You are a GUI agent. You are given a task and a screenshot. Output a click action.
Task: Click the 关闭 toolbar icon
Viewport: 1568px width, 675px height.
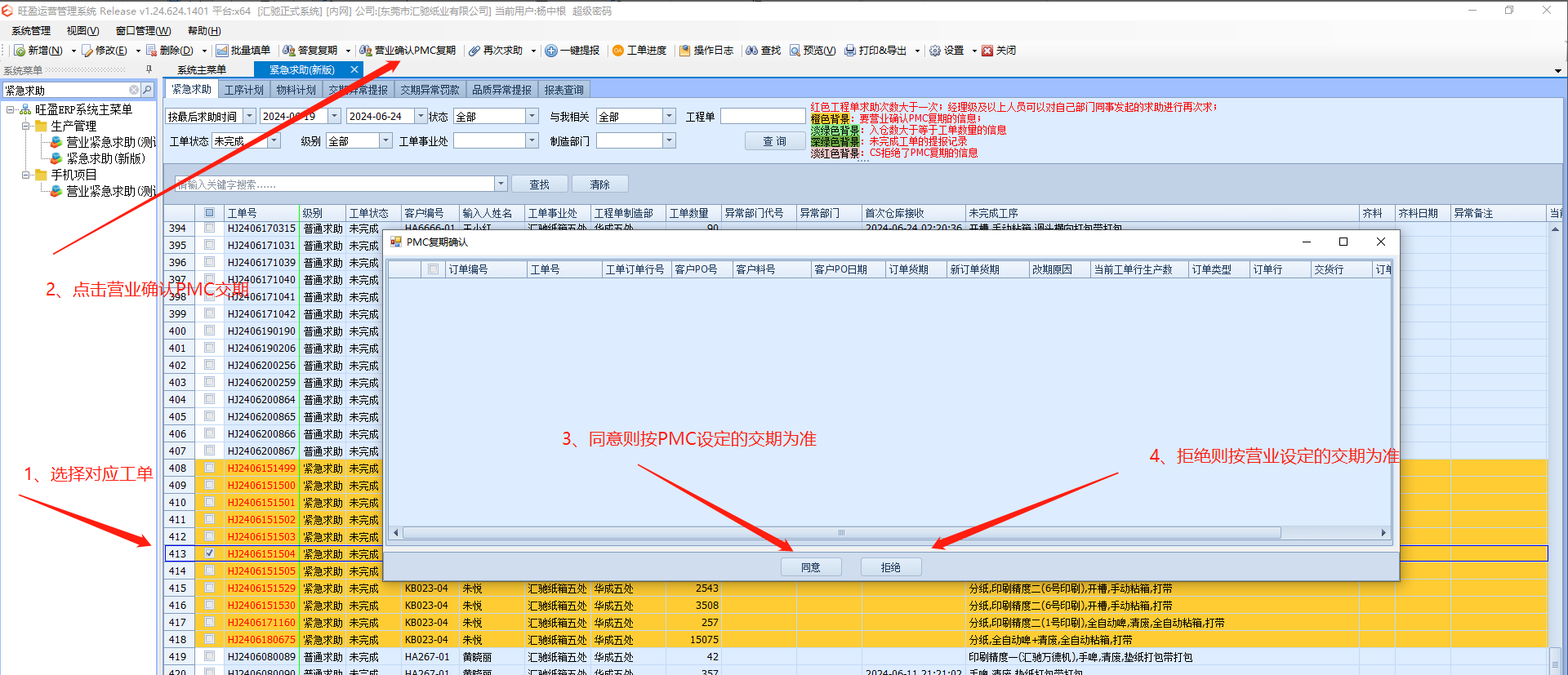point(987,51)
